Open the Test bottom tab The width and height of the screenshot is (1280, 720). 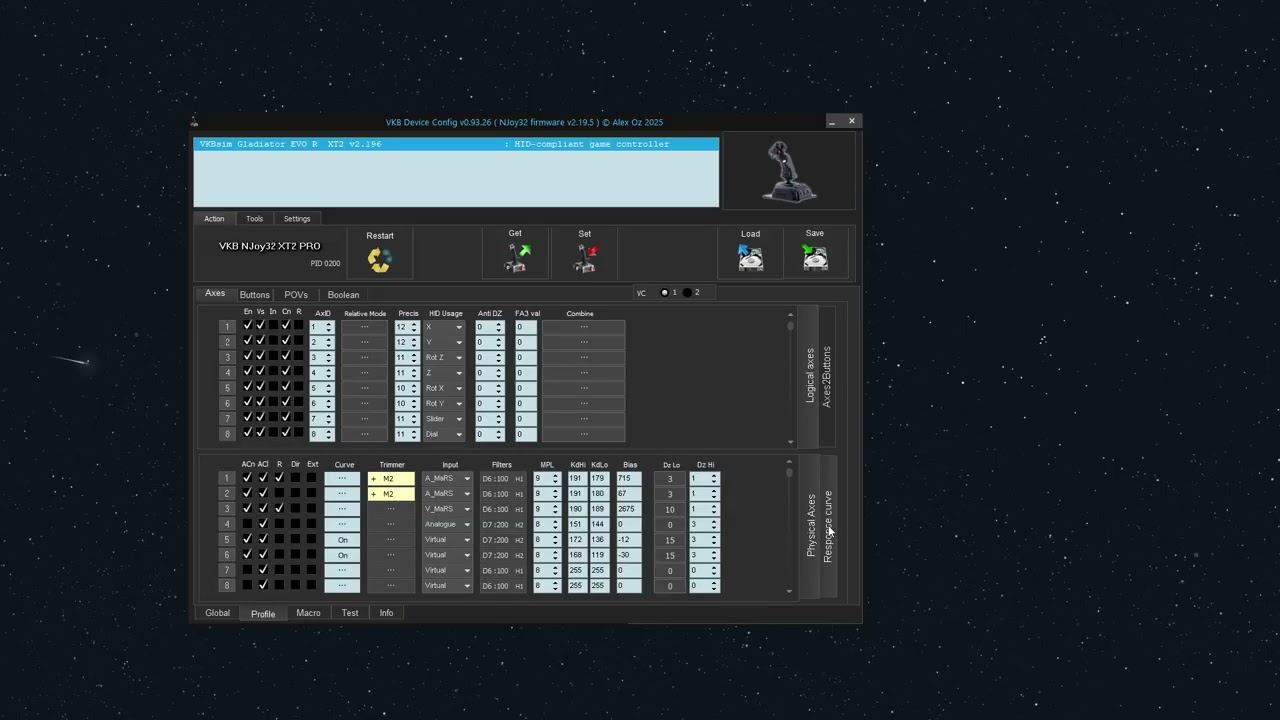[x=350, y=613]
